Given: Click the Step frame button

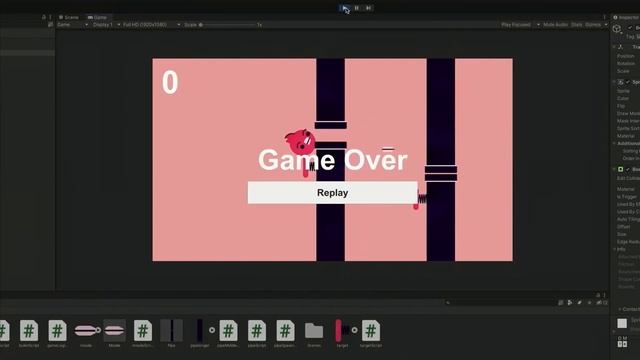Looking at the screenshot, I should tap(368, 8).
